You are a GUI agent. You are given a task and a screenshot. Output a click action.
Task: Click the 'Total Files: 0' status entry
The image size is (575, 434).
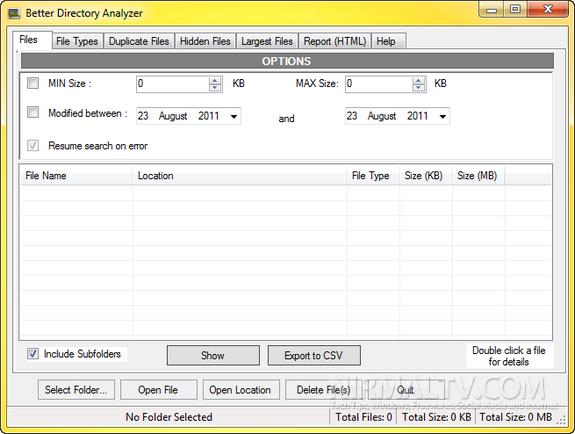[364, 417]
